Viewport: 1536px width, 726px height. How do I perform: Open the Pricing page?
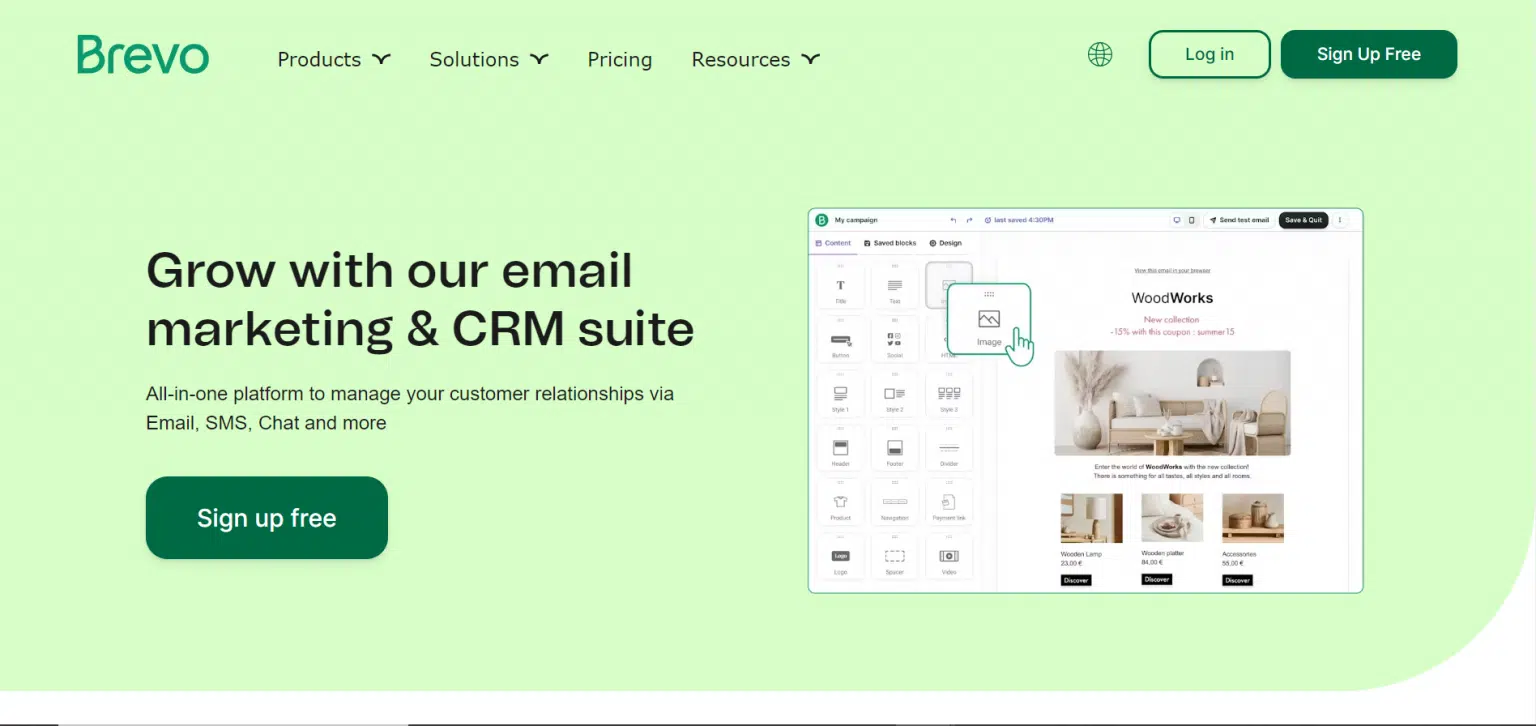pos(619,60)
